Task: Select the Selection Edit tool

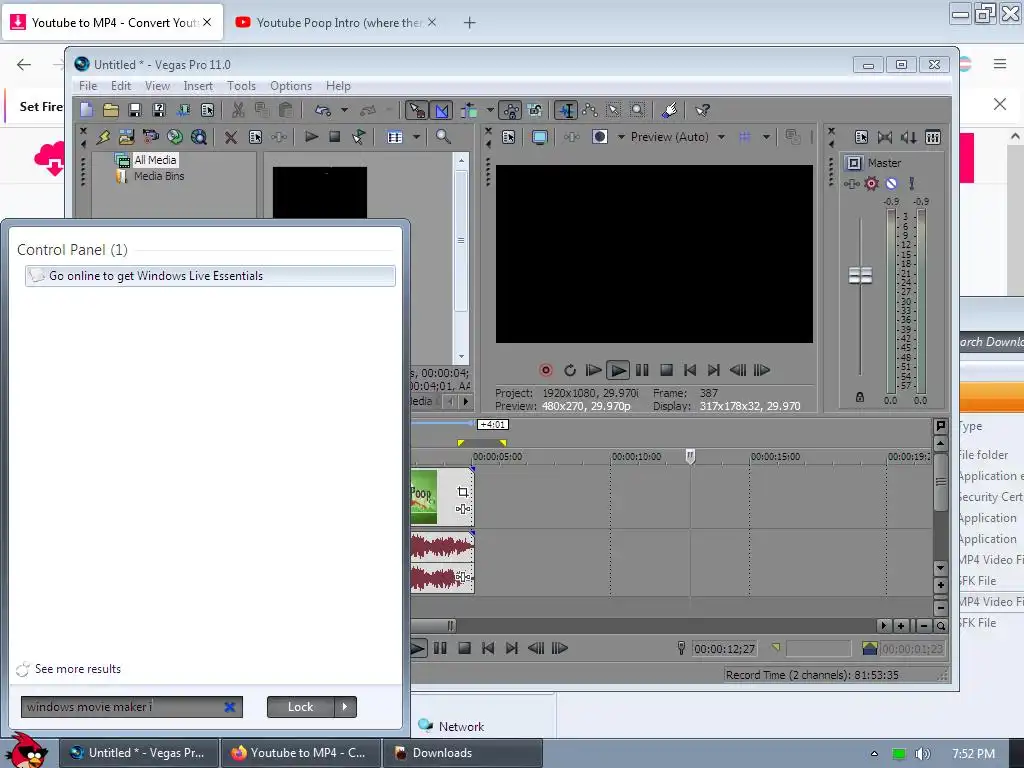Action: [x=613, y=110]
